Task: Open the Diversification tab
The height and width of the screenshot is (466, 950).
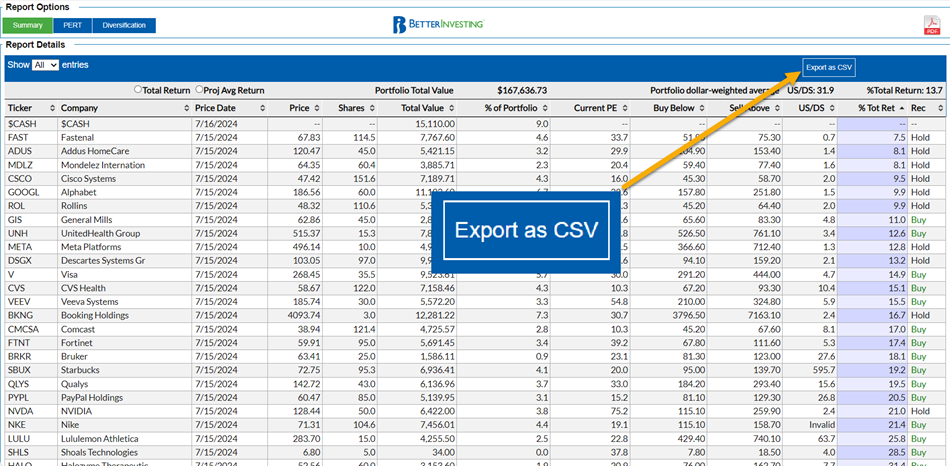Action: (124, 25)
